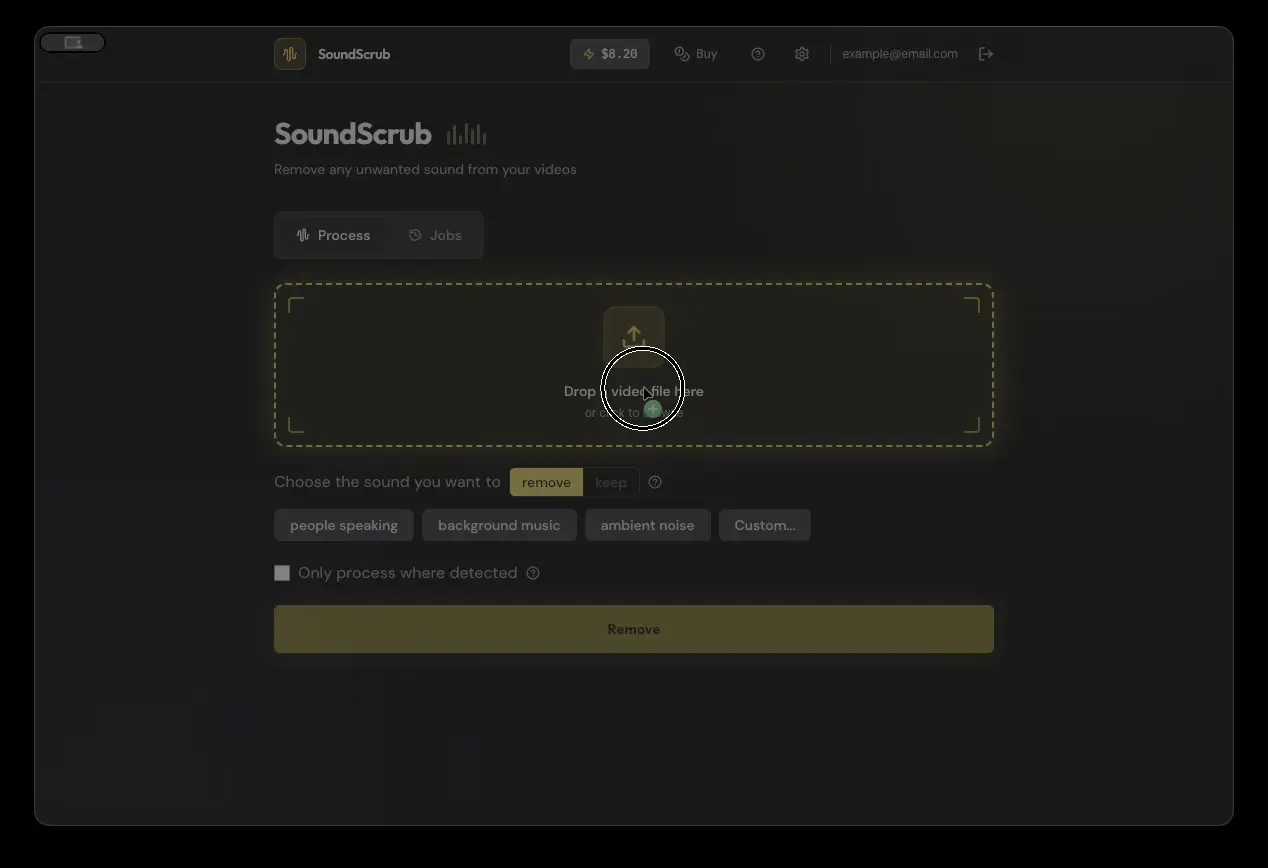
Task: Click the SoundScrub waveform logo icon
Action: coord(290,54)
